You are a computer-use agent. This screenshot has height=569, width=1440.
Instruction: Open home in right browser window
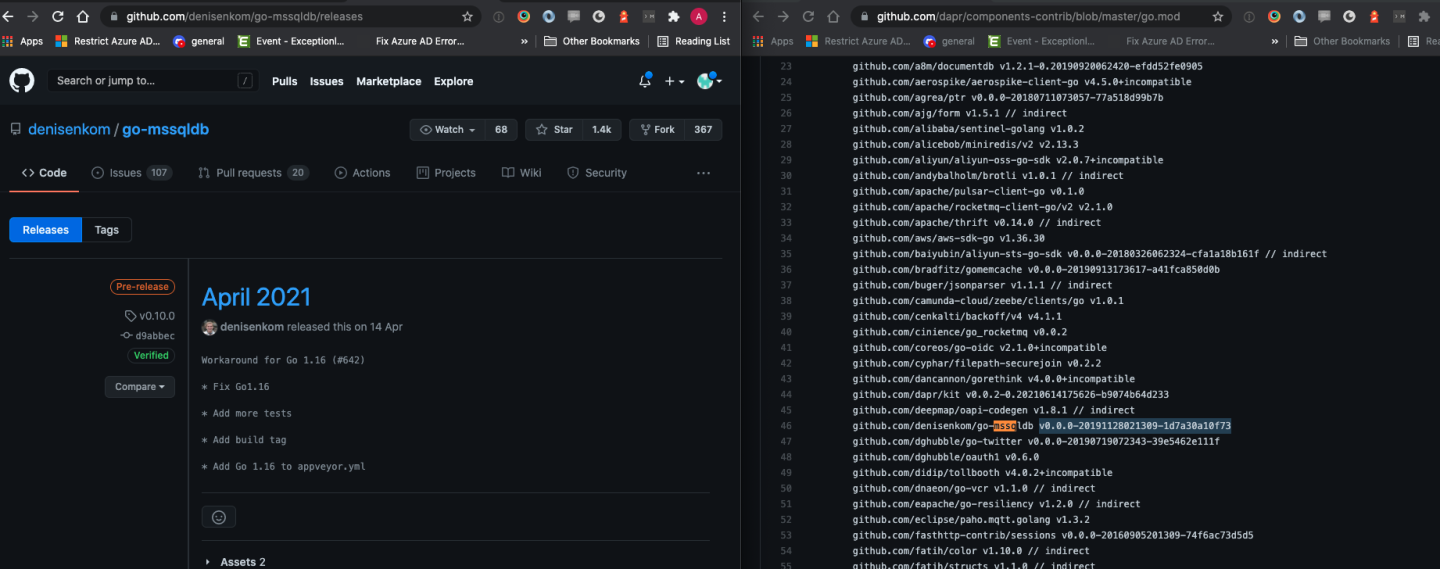tap(832, 17)
